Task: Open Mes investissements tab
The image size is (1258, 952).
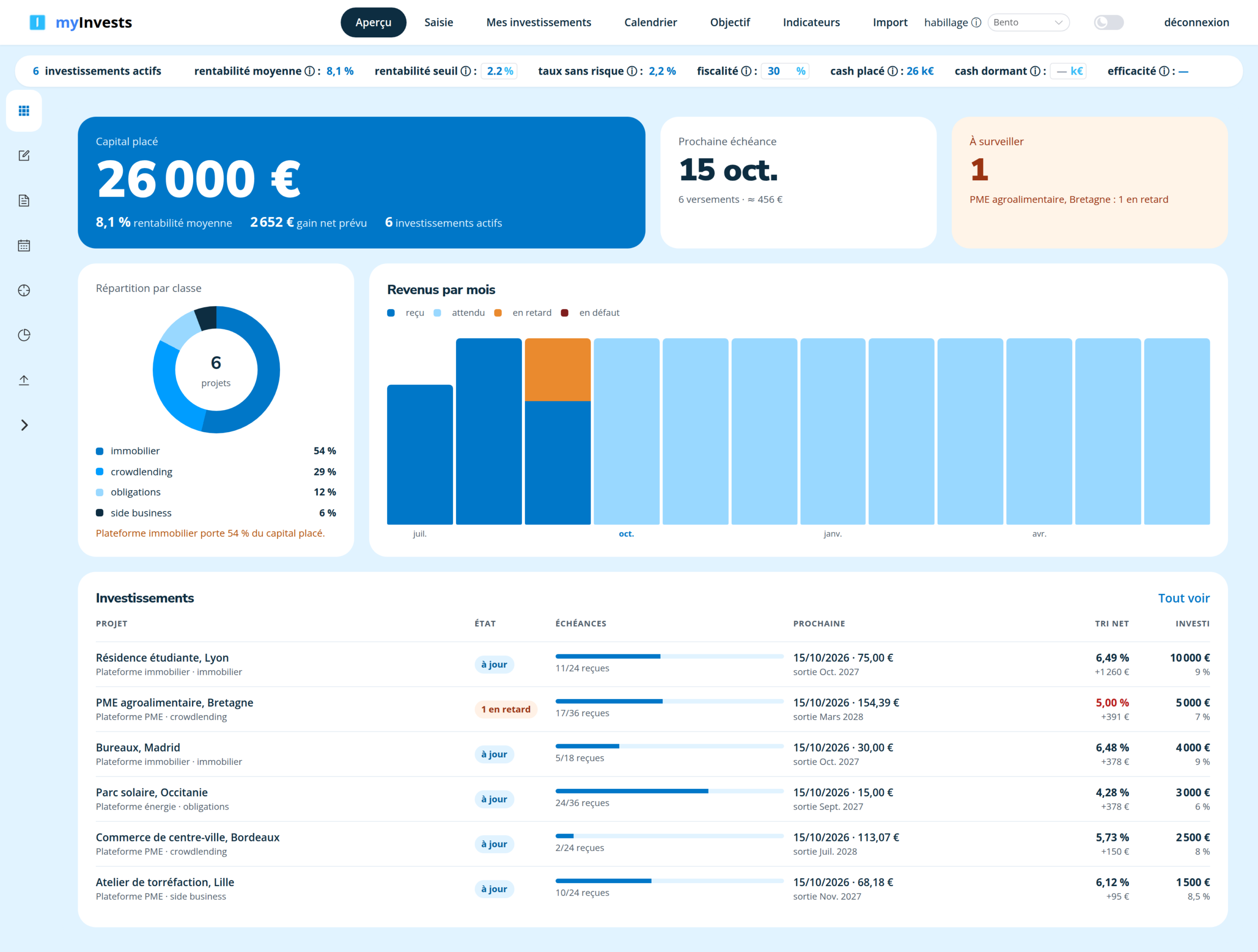Action: pos(539,22)
